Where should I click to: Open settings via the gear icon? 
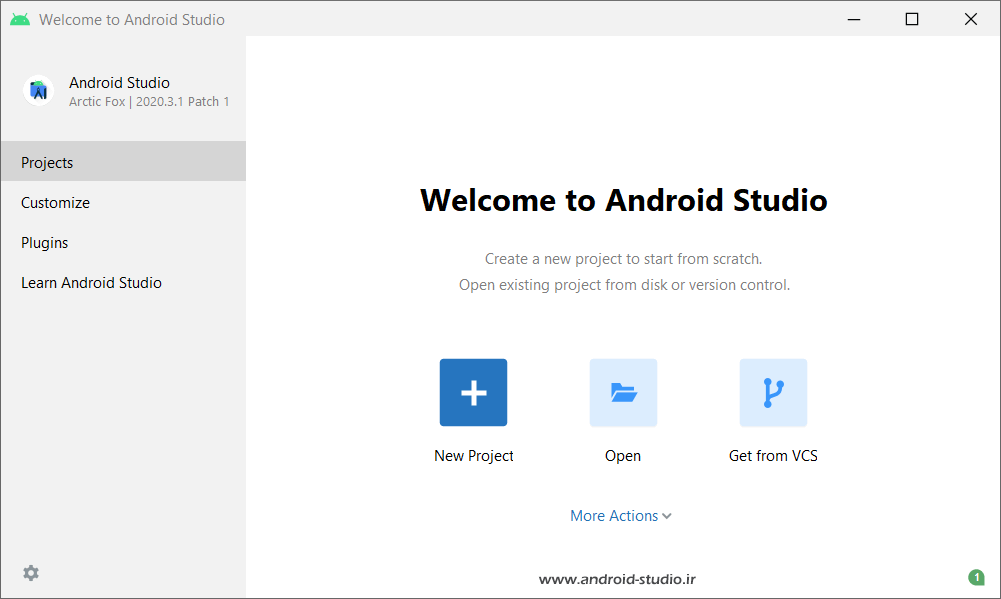31,573
